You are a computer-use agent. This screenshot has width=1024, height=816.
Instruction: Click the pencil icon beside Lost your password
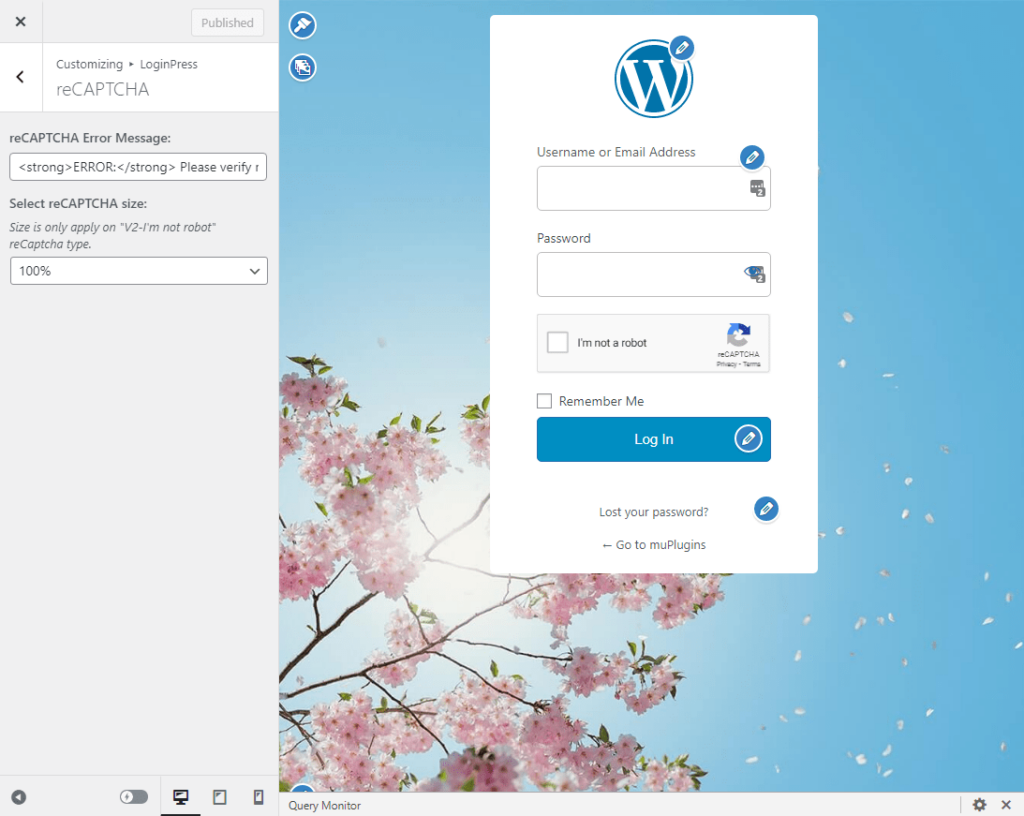766,509
